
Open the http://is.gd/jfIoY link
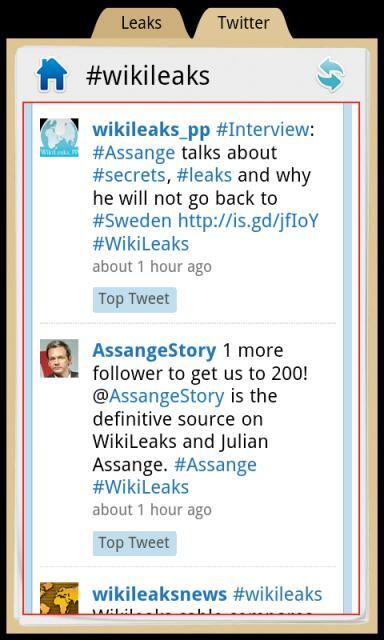[248, 221]
